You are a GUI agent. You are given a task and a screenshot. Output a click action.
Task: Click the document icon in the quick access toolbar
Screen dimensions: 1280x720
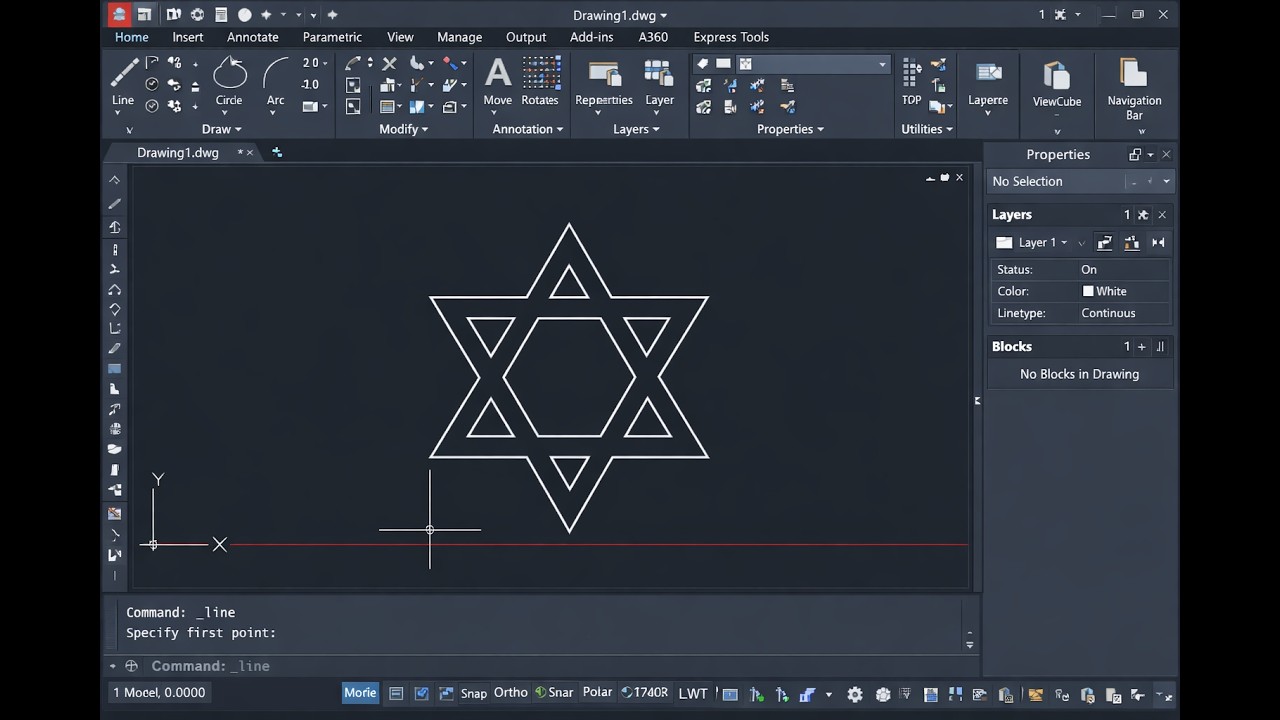[x=221, y=14]
